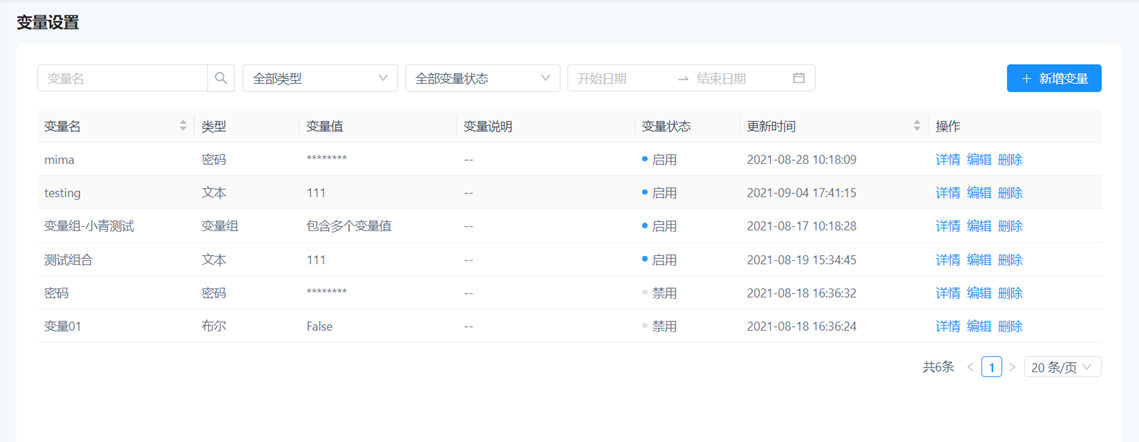Open the 全部类型 dropdown
The height and width of the screenshot is (442, 1139).
(x=320, y=78)
